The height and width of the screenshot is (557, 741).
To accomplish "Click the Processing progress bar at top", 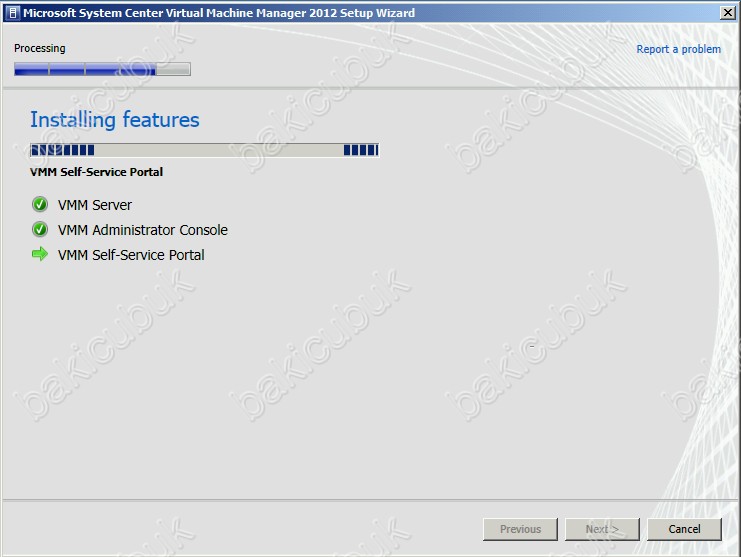I will [x=102, y=69].
